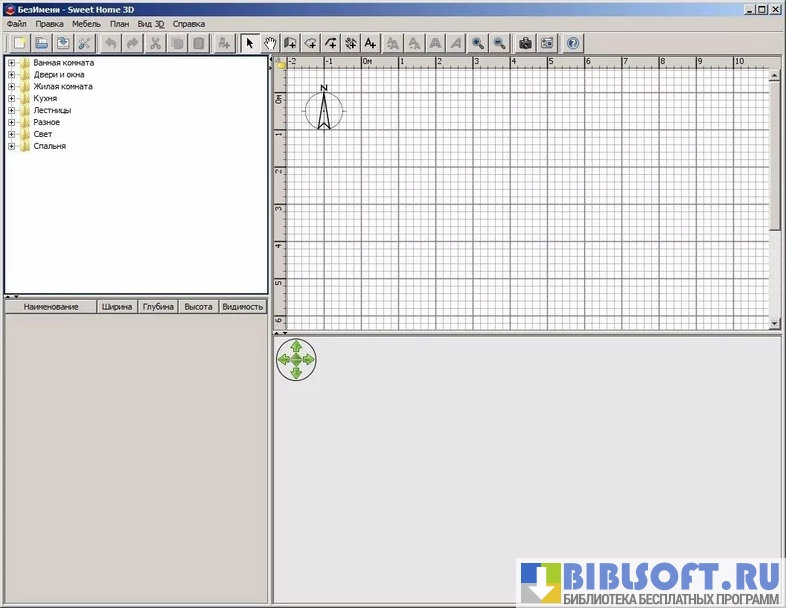Click the Save home toolbar icon
Screen dimensions: 786x608
click(63, 43)
